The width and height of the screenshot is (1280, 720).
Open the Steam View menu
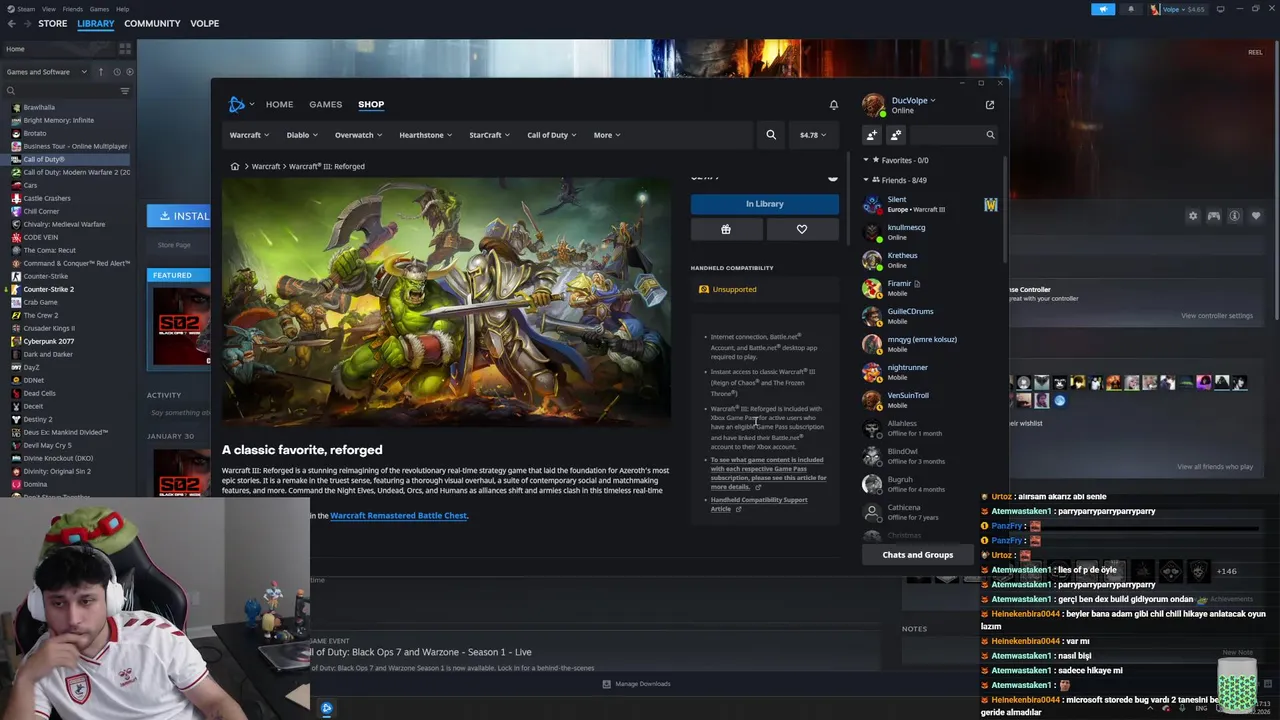(48, 9)
